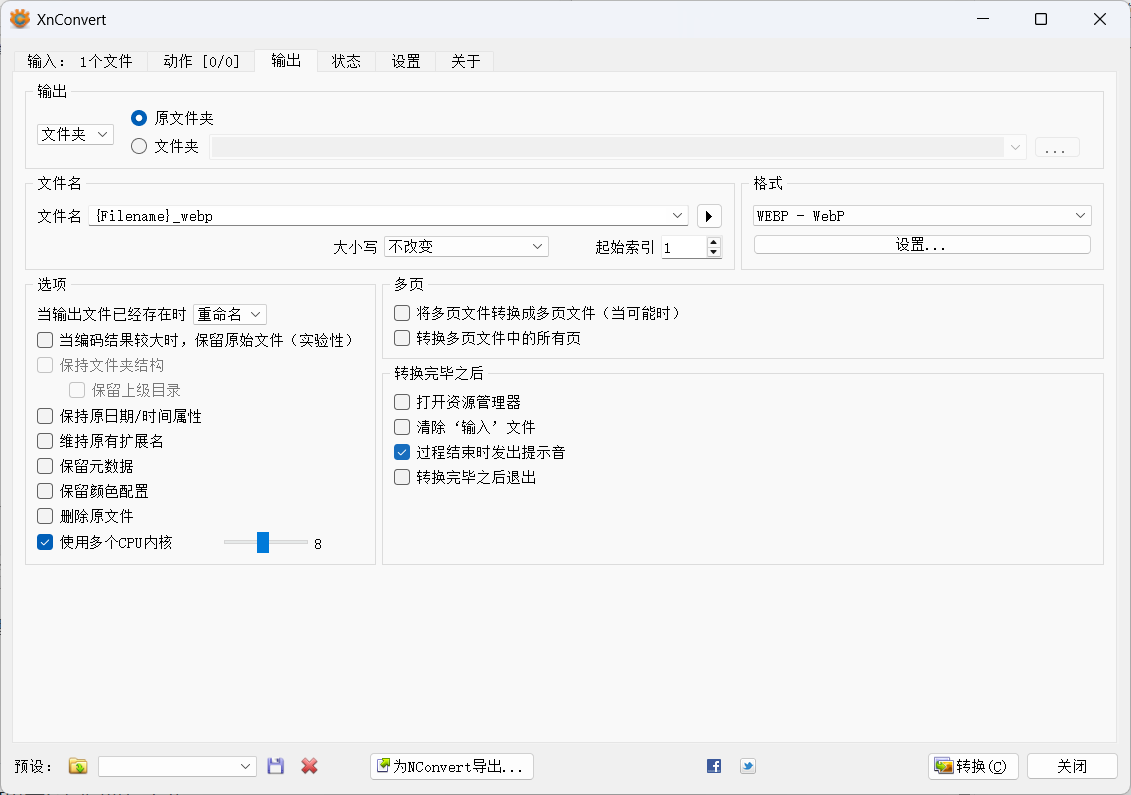Switch to 动作 [0/0] tab

201,61
